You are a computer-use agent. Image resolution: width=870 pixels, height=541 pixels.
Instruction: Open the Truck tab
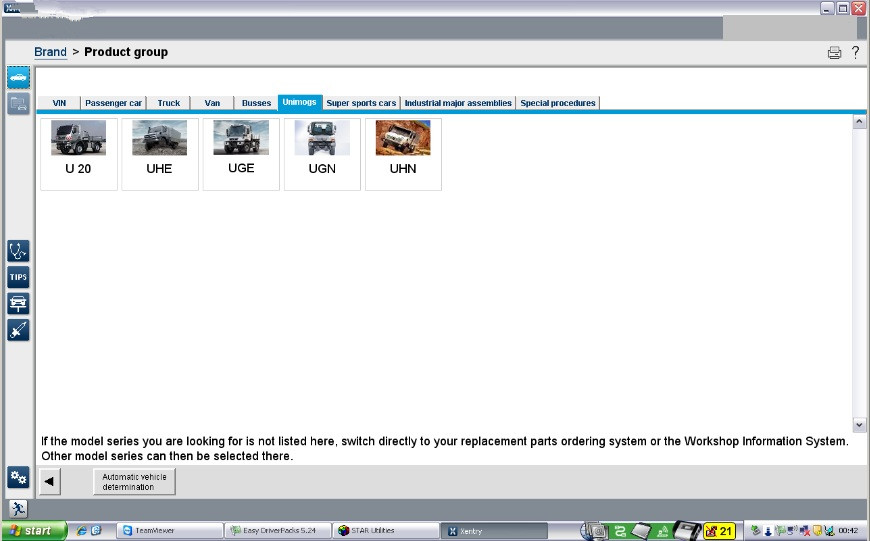click(x=169, y=103)
